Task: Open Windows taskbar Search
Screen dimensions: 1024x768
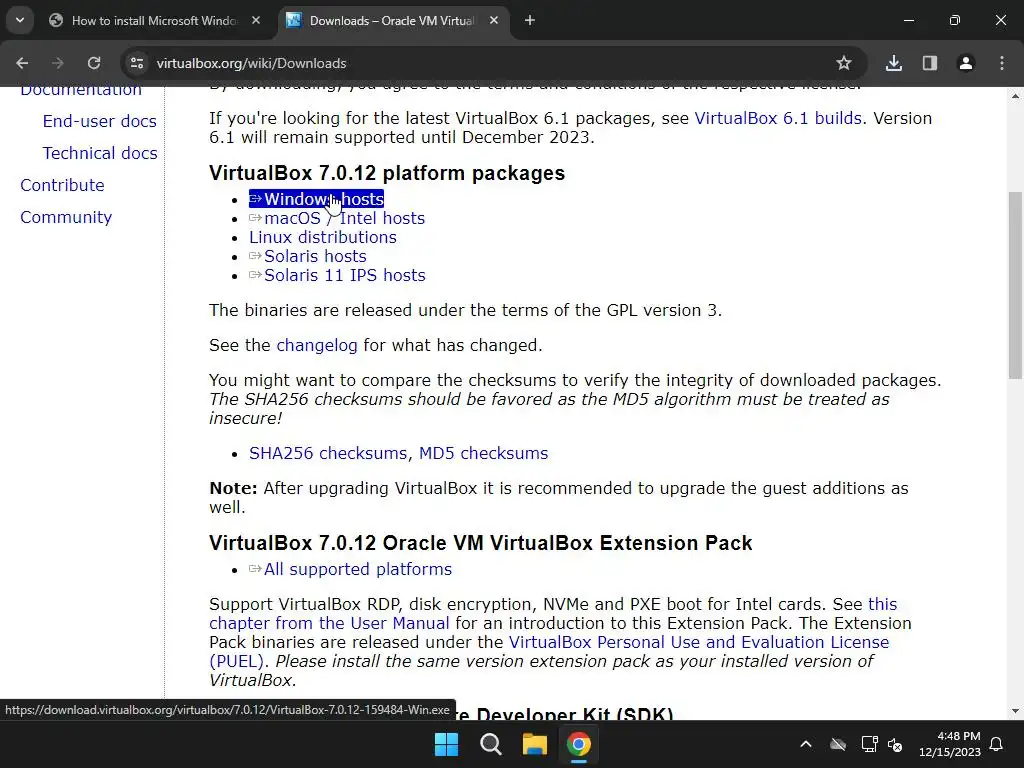Action: (490, 744)
